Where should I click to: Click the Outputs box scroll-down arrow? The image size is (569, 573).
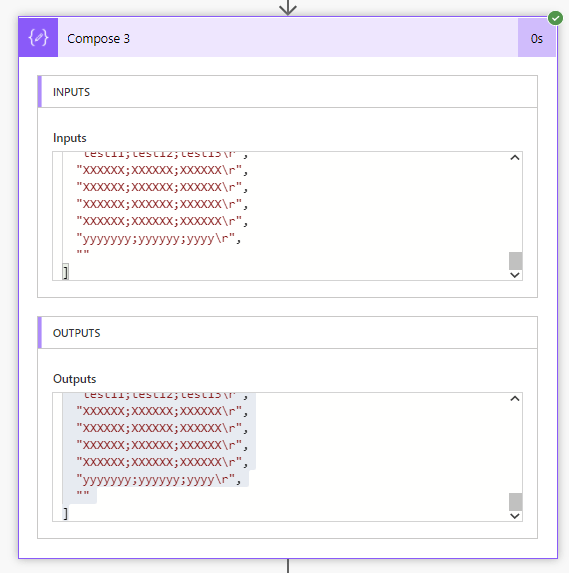515,516
